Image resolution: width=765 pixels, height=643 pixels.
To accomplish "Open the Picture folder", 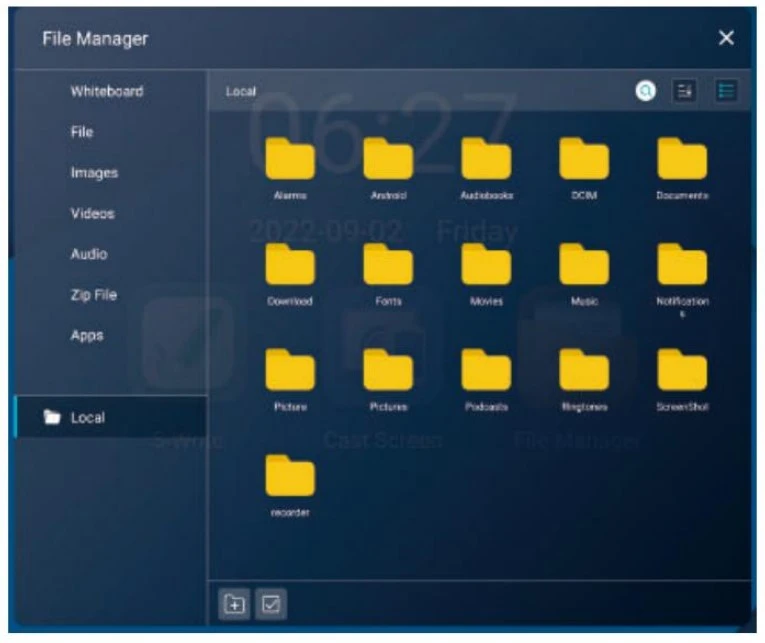I will point(290,371).
